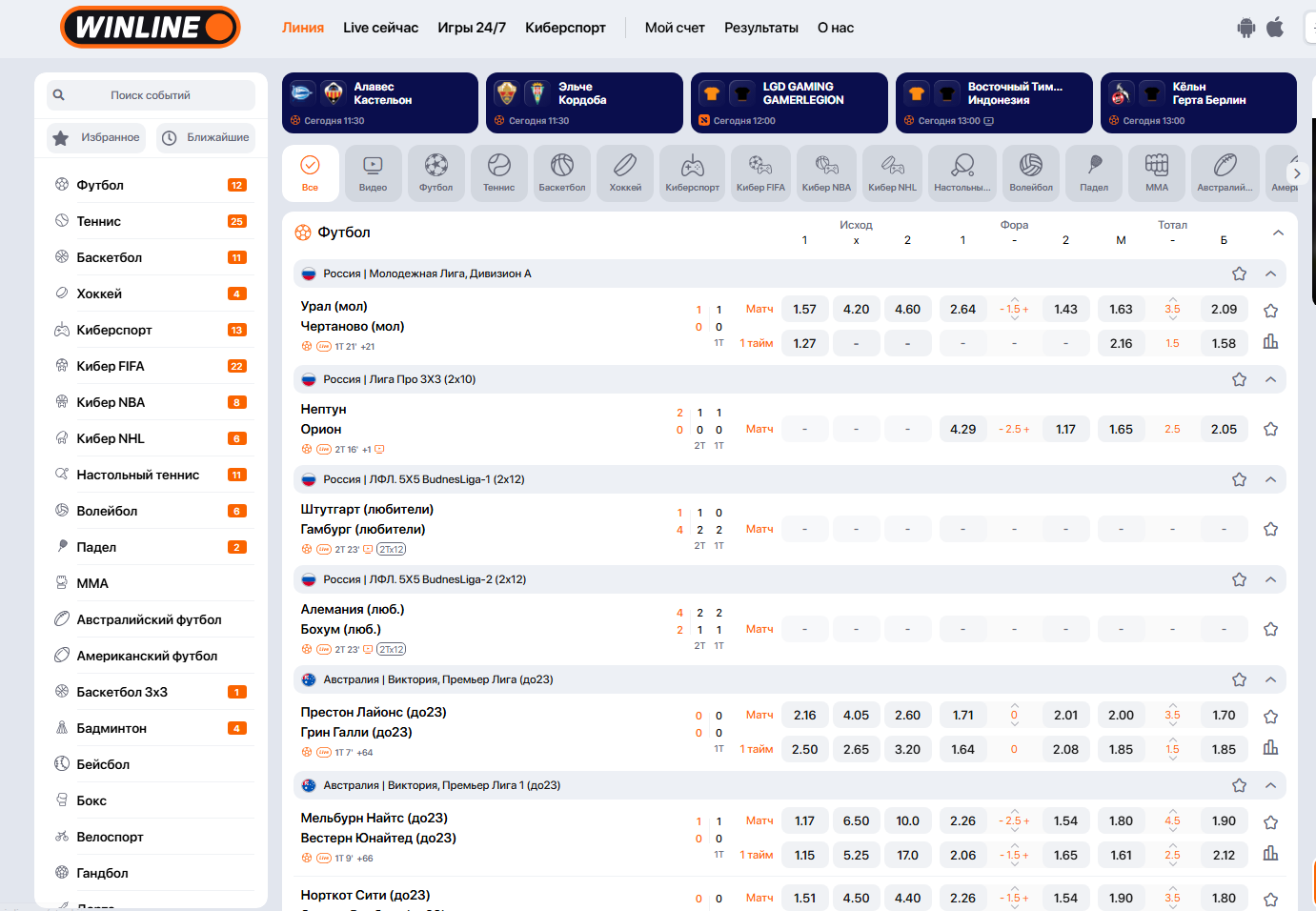Select the Кибер NHL filter icon in carousel
The width and height of the screenshot is (1316, 911).
point(892,173)
